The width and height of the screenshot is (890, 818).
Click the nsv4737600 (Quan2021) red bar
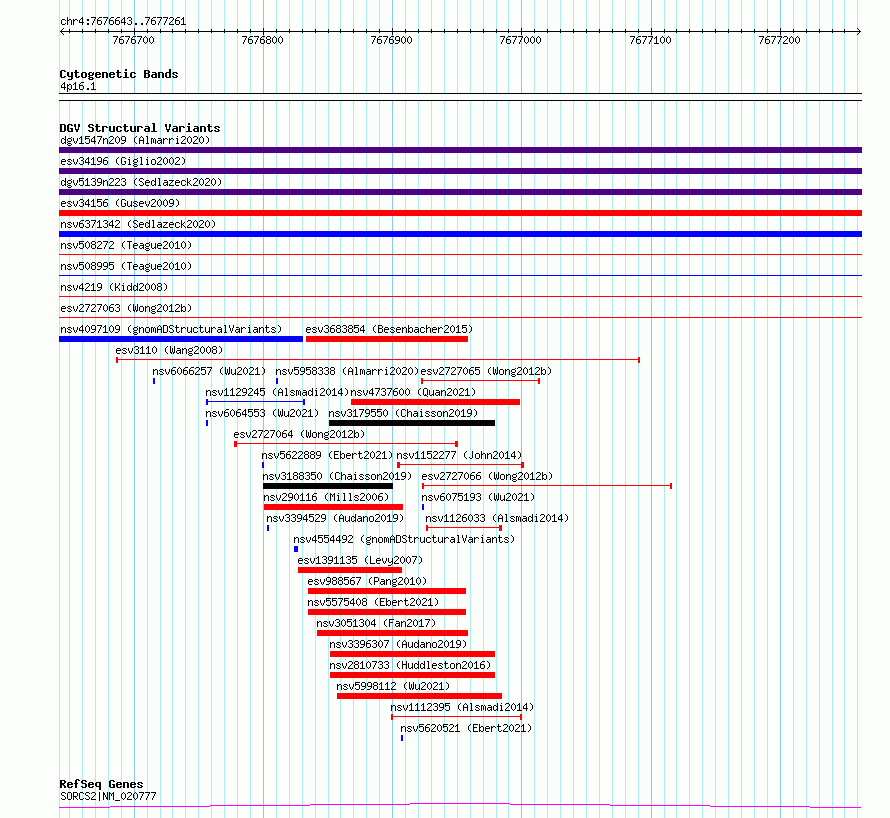pos(435,402)
